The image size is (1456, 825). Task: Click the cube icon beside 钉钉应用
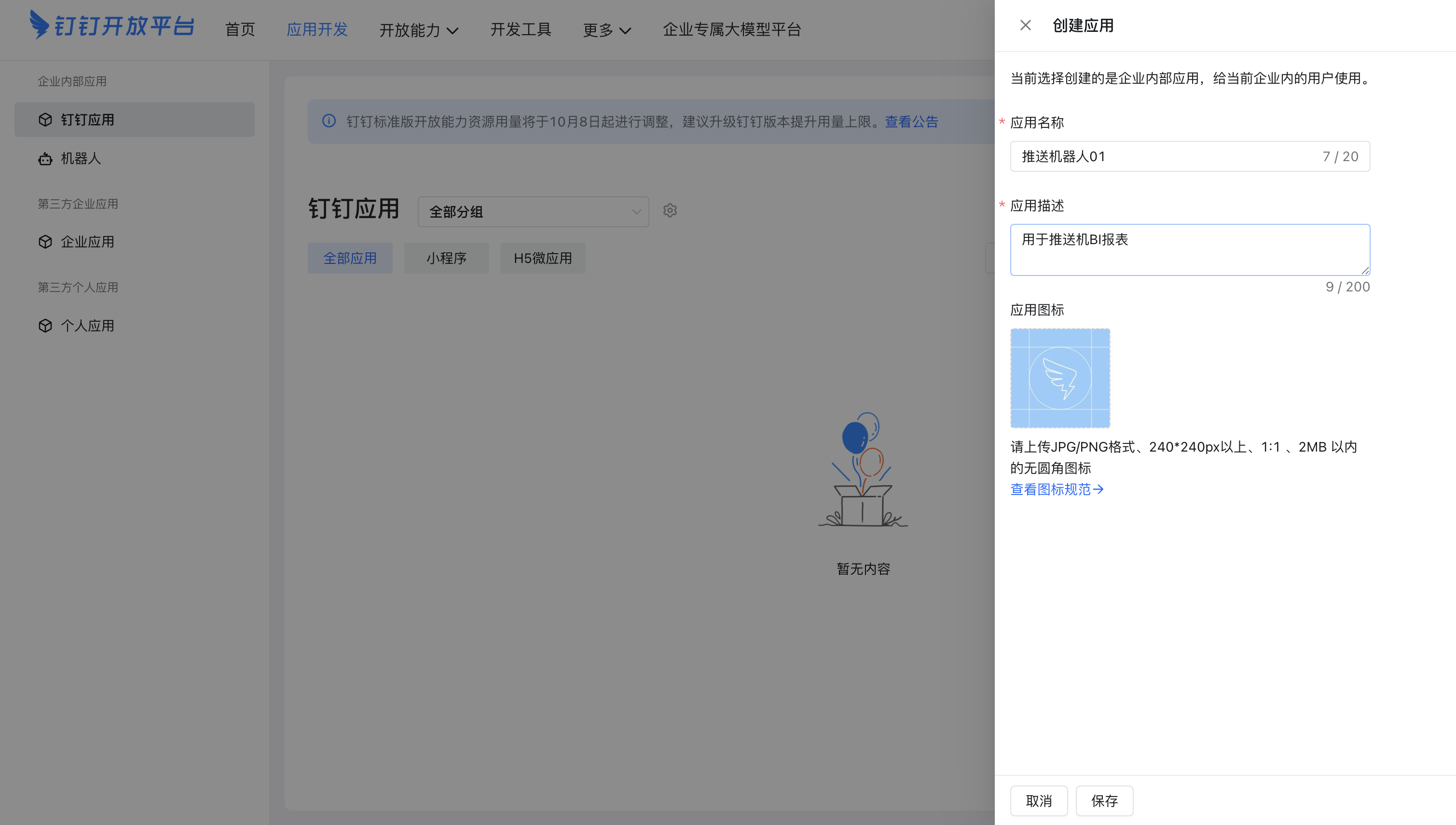pyautogui.click(x=45, y=120)
